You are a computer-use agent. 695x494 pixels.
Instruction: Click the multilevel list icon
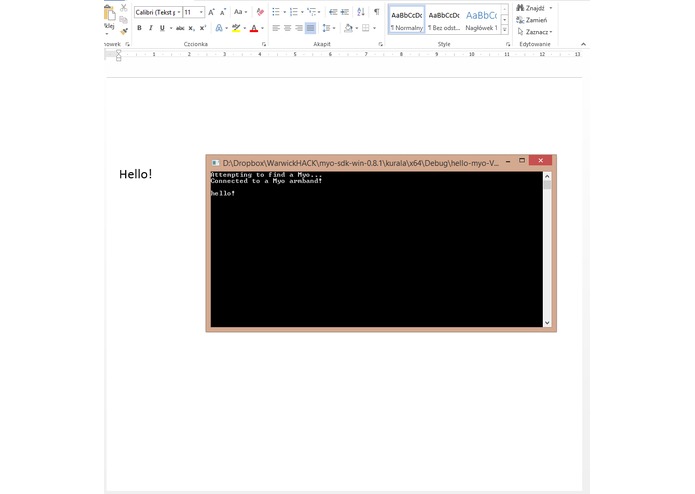coord(312,12)
